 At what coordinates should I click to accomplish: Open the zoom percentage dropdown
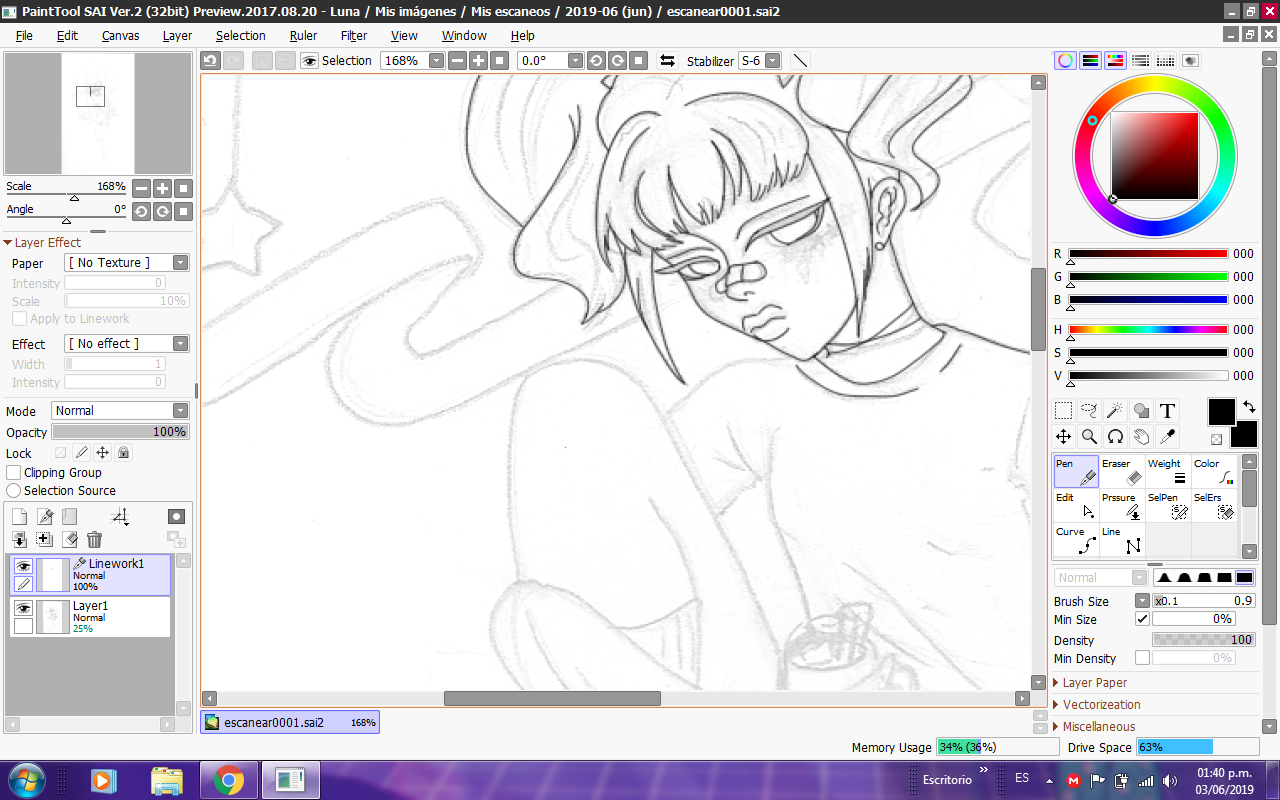[436, 61]
